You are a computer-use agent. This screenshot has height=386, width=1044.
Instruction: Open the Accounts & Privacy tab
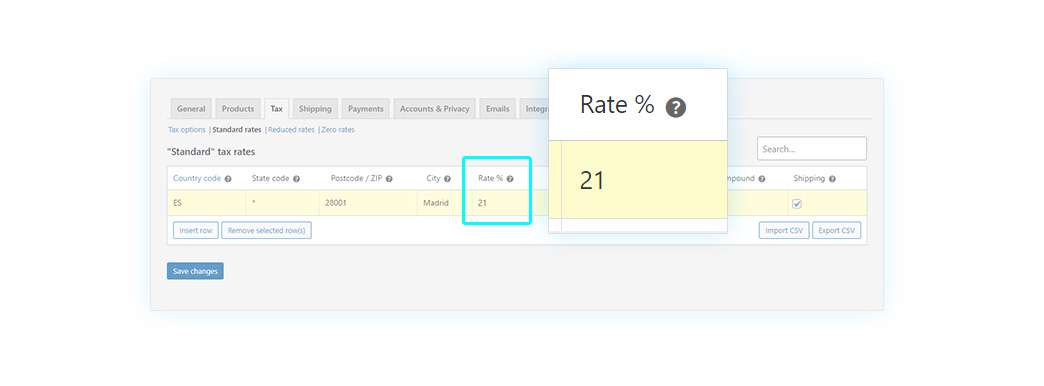(x=434, y=108)
